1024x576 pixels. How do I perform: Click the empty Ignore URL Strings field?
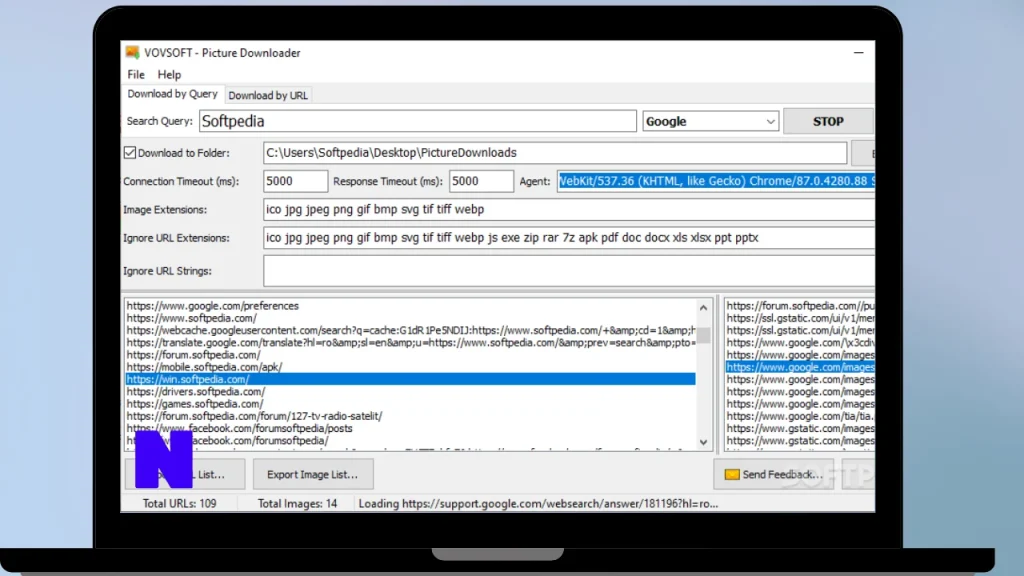569,270
